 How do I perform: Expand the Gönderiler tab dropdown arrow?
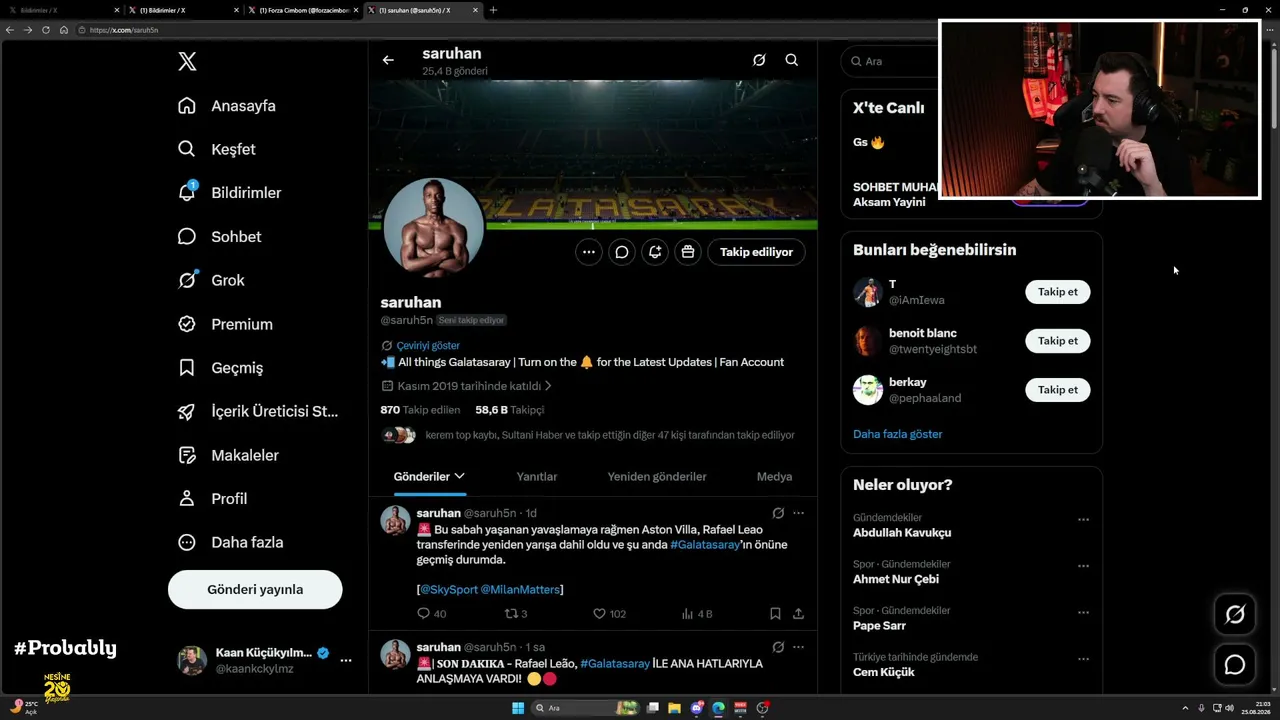(x=459, y=476)
